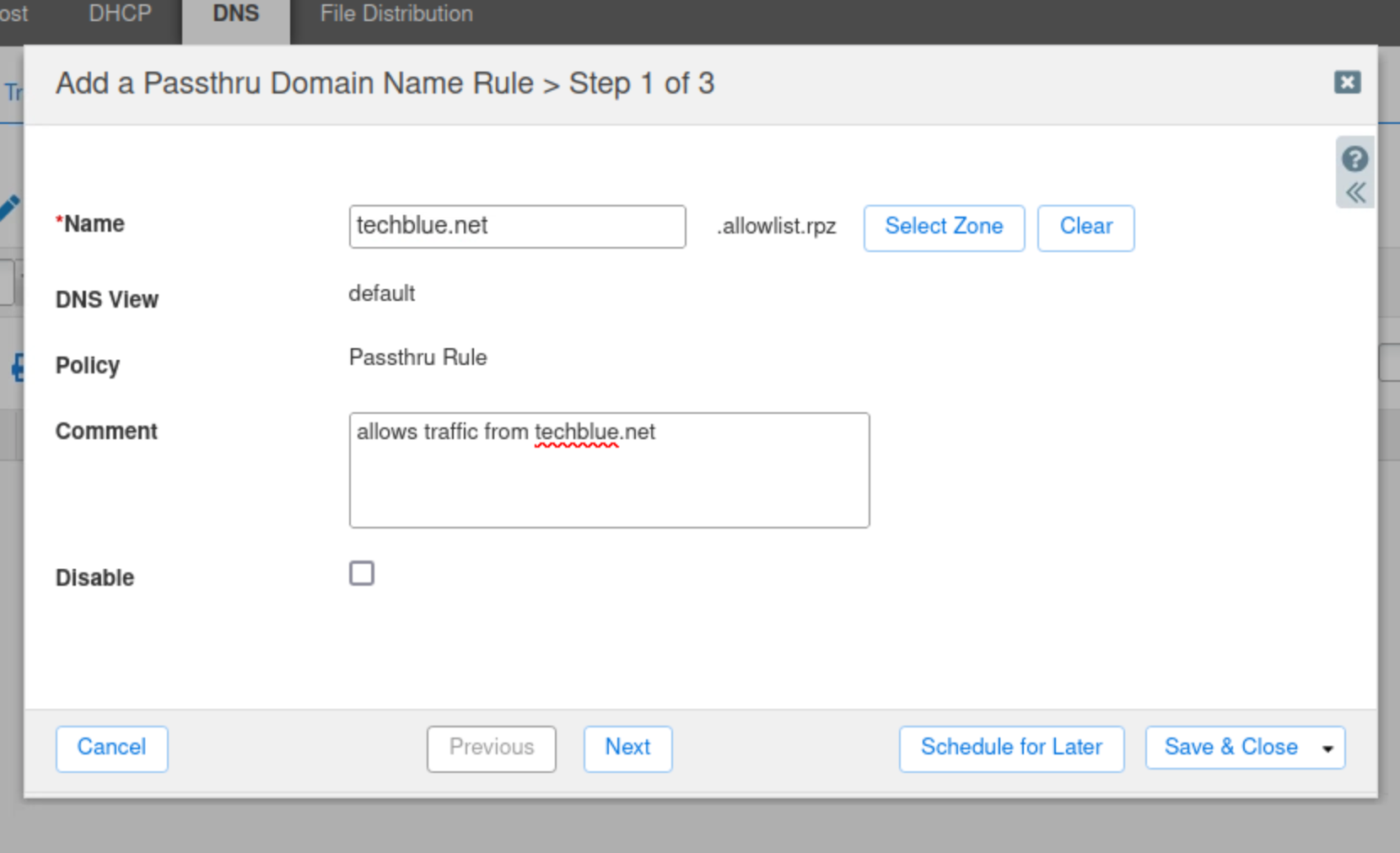The height and width of the screenshot is (853, 1400).
Task: Focus the Name field containing techblue.net
Action: (516, 226)
